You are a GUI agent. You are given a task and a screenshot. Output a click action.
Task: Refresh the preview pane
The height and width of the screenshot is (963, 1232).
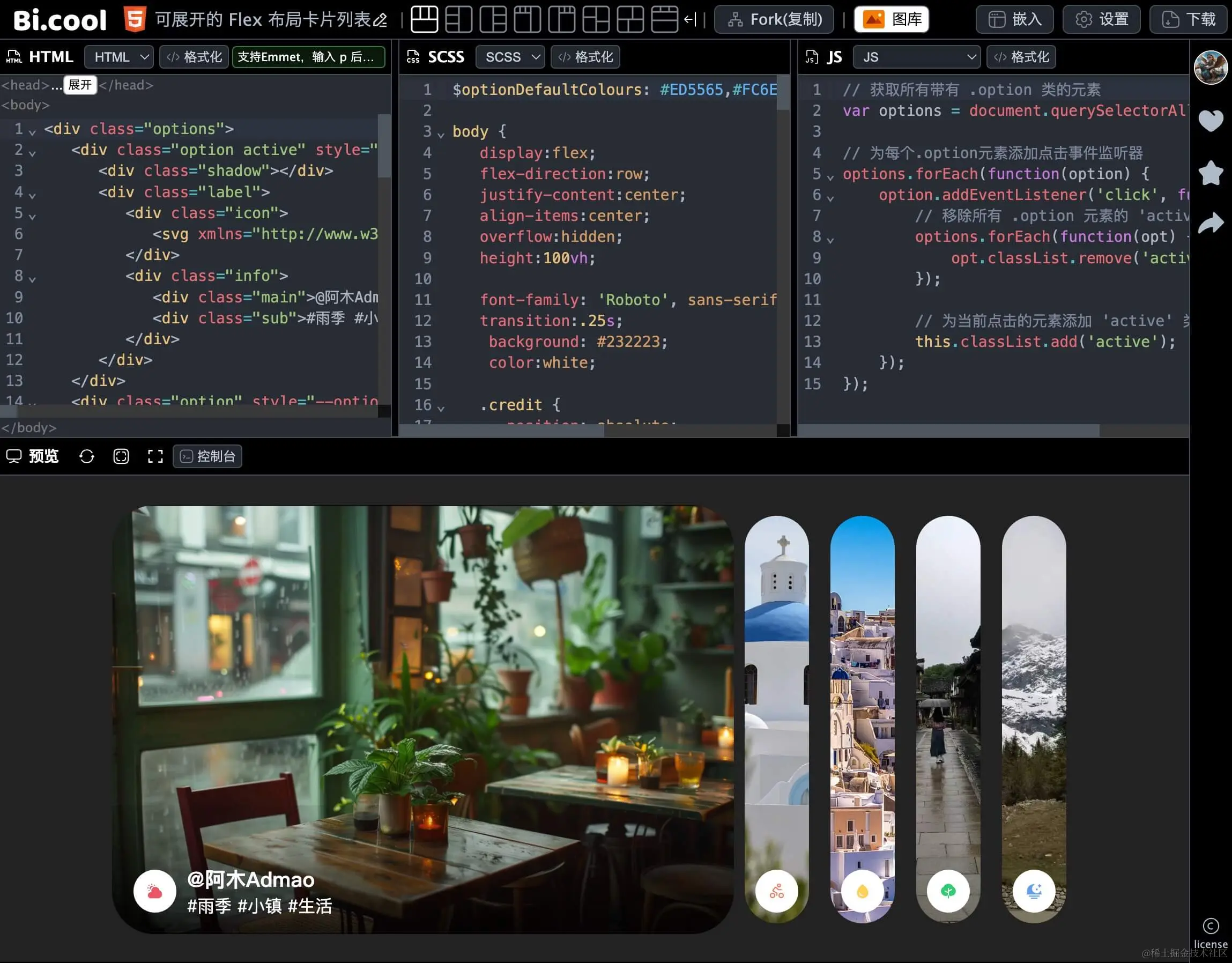pos(87,456)
